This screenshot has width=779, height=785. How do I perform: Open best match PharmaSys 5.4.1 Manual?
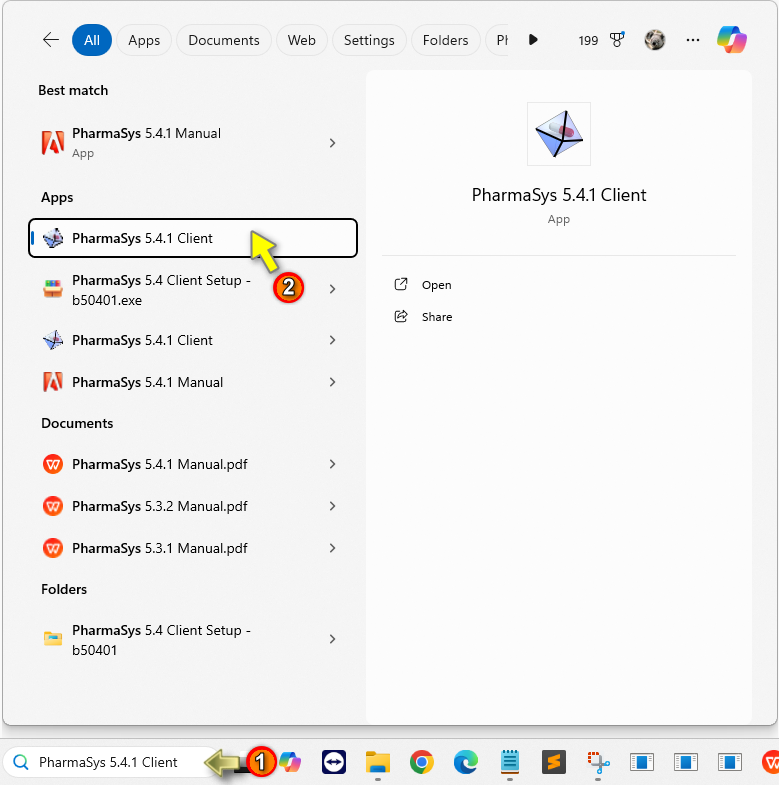coord(193,143)
